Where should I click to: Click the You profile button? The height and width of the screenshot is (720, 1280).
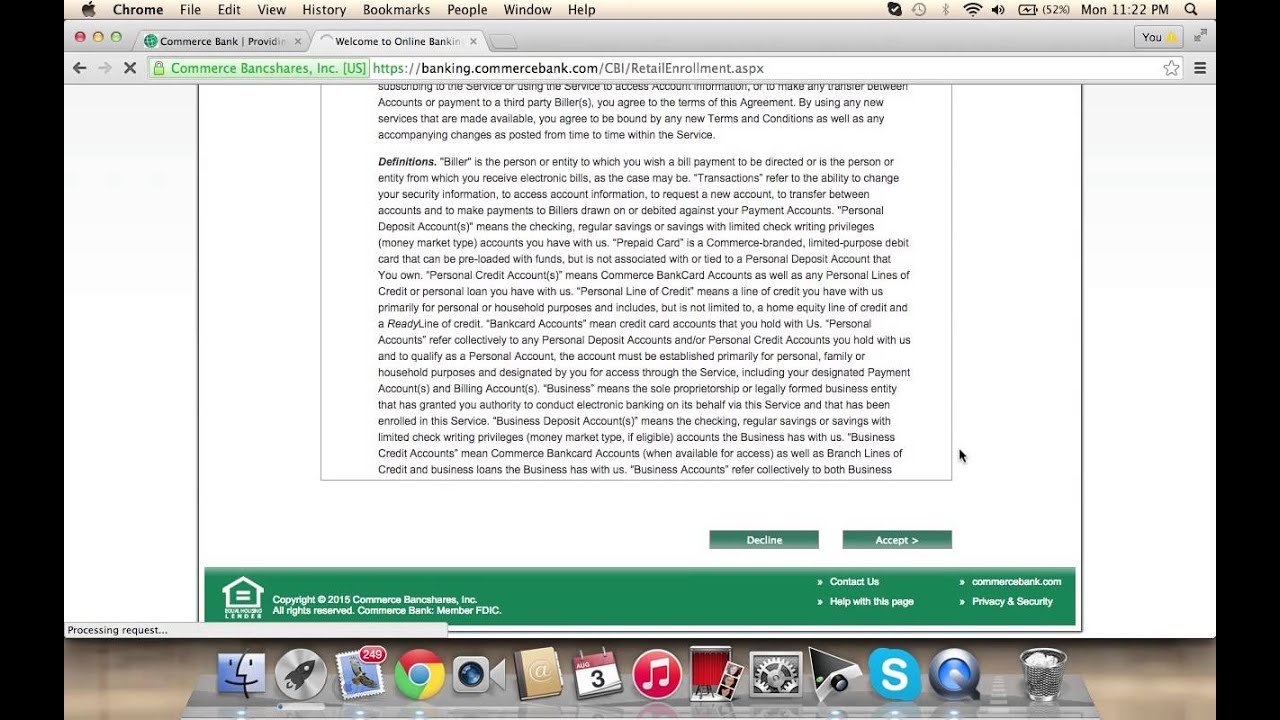coord(1159,37)
